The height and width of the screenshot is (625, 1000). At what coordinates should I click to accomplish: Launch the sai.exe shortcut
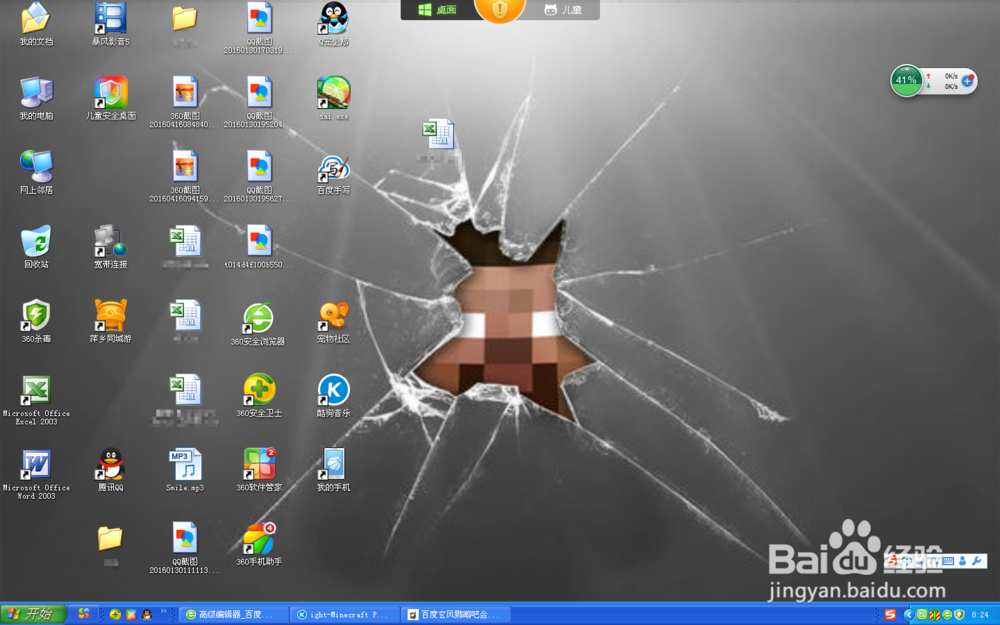(x=333, y=98)
